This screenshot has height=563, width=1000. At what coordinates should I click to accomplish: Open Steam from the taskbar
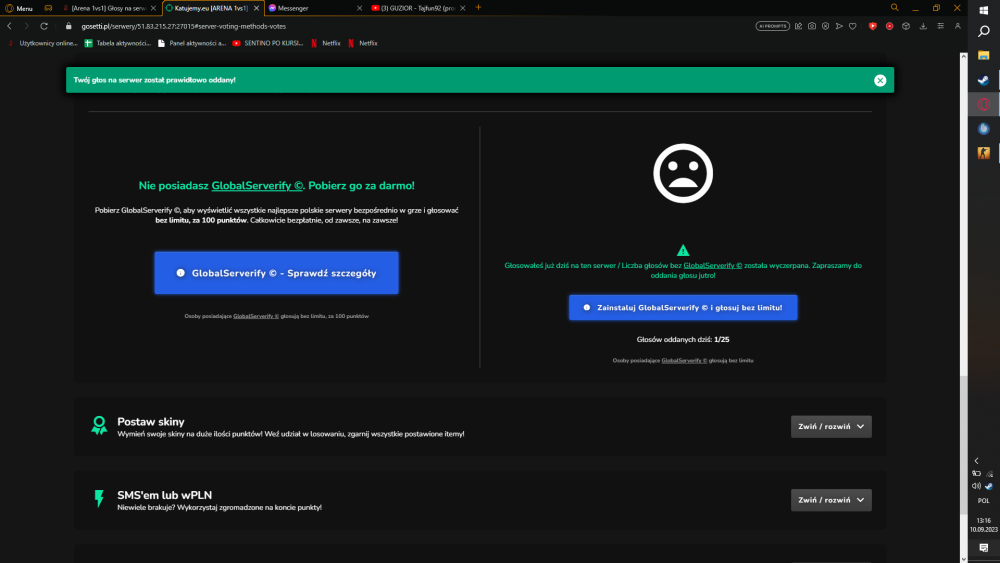point(983,80)
